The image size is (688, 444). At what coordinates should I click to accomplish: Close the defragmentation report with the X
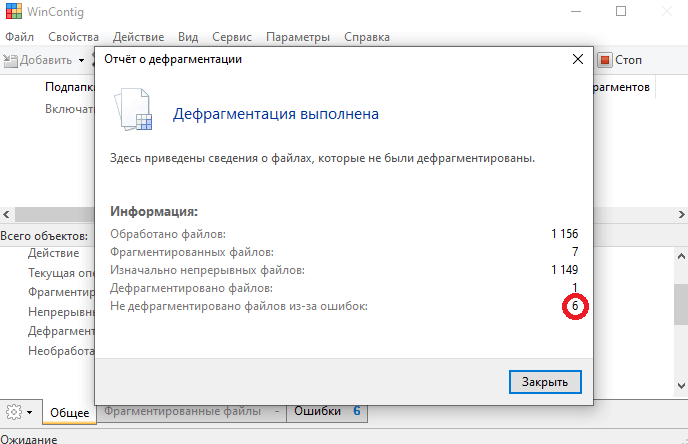pyautogui.click(x=577, y=60)
